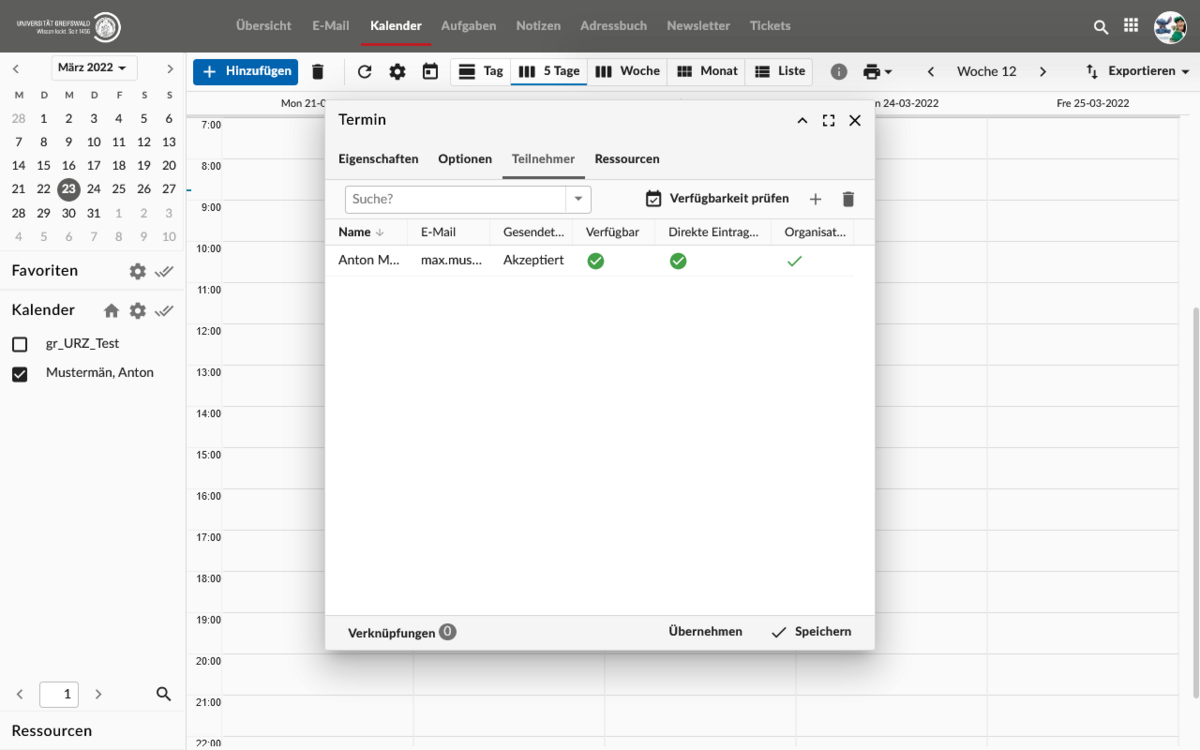Click the participant search input field

click(455, 199)
